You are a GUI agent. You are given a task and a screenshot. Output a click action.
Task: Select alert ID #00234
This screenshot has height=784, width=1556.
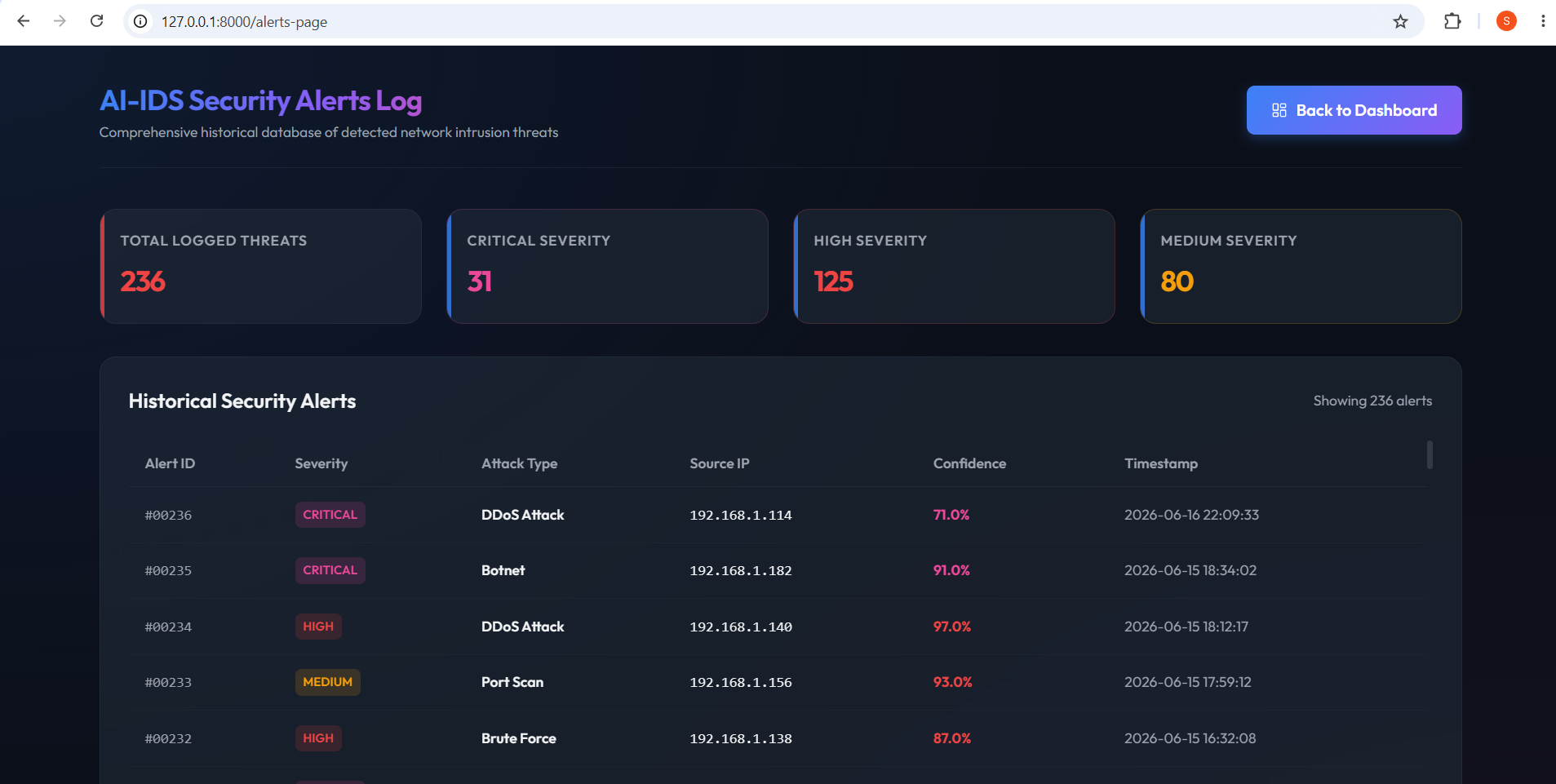tap(168, 627)
